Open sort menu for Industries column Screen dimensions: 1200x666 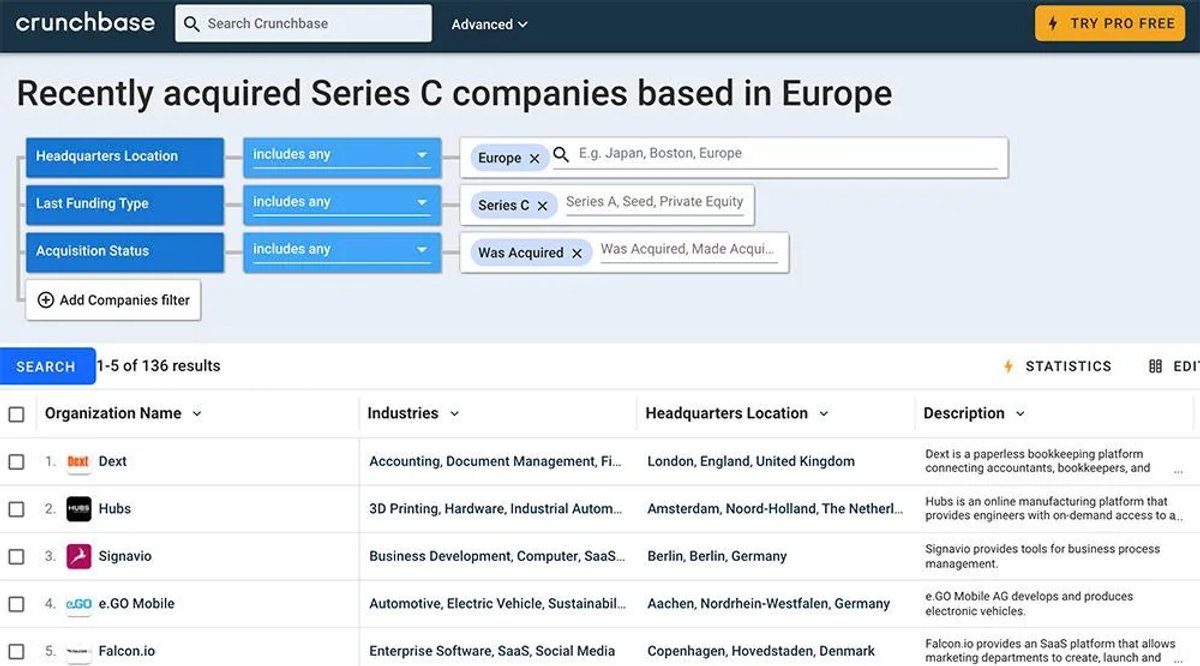click(x=454, y=414)
